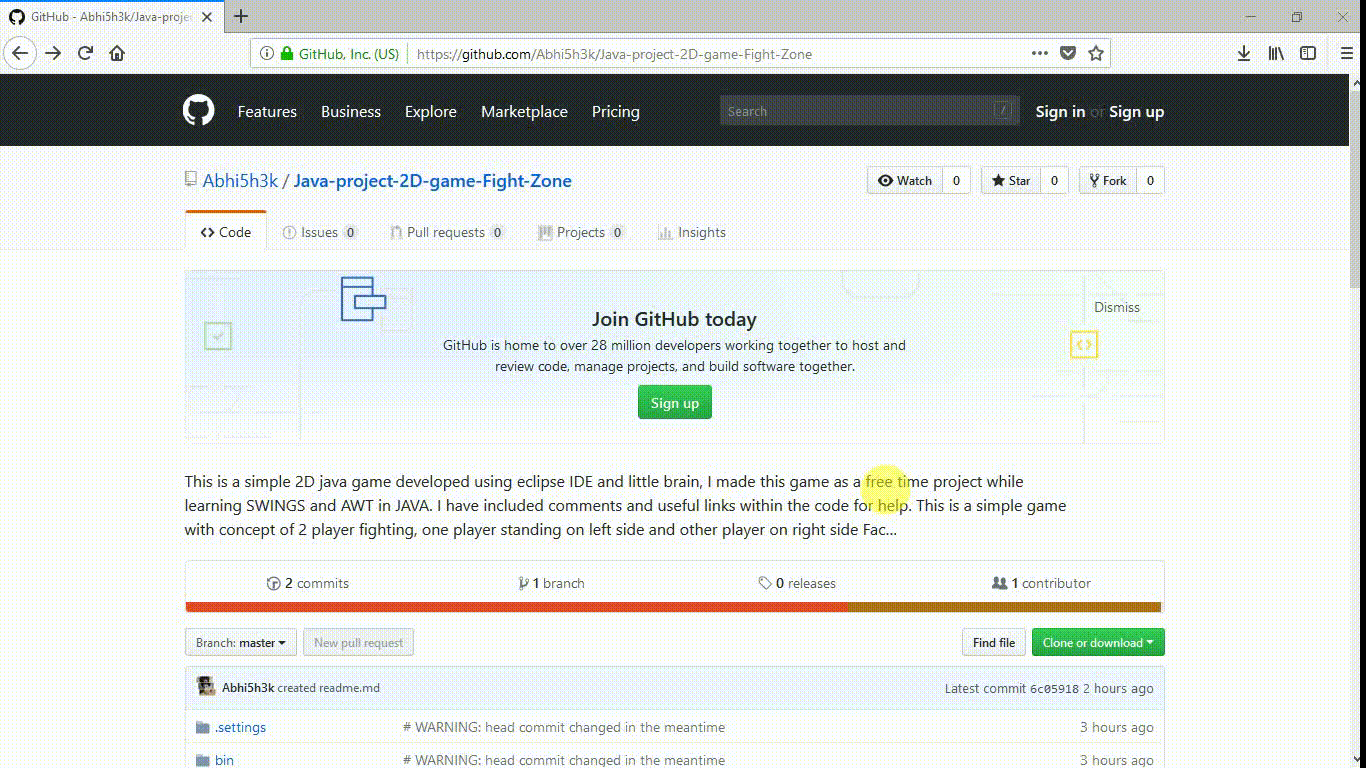This screenshot has width=1366, height=768.
Task: Open the Firefox Library icon
Action: 1276,54
